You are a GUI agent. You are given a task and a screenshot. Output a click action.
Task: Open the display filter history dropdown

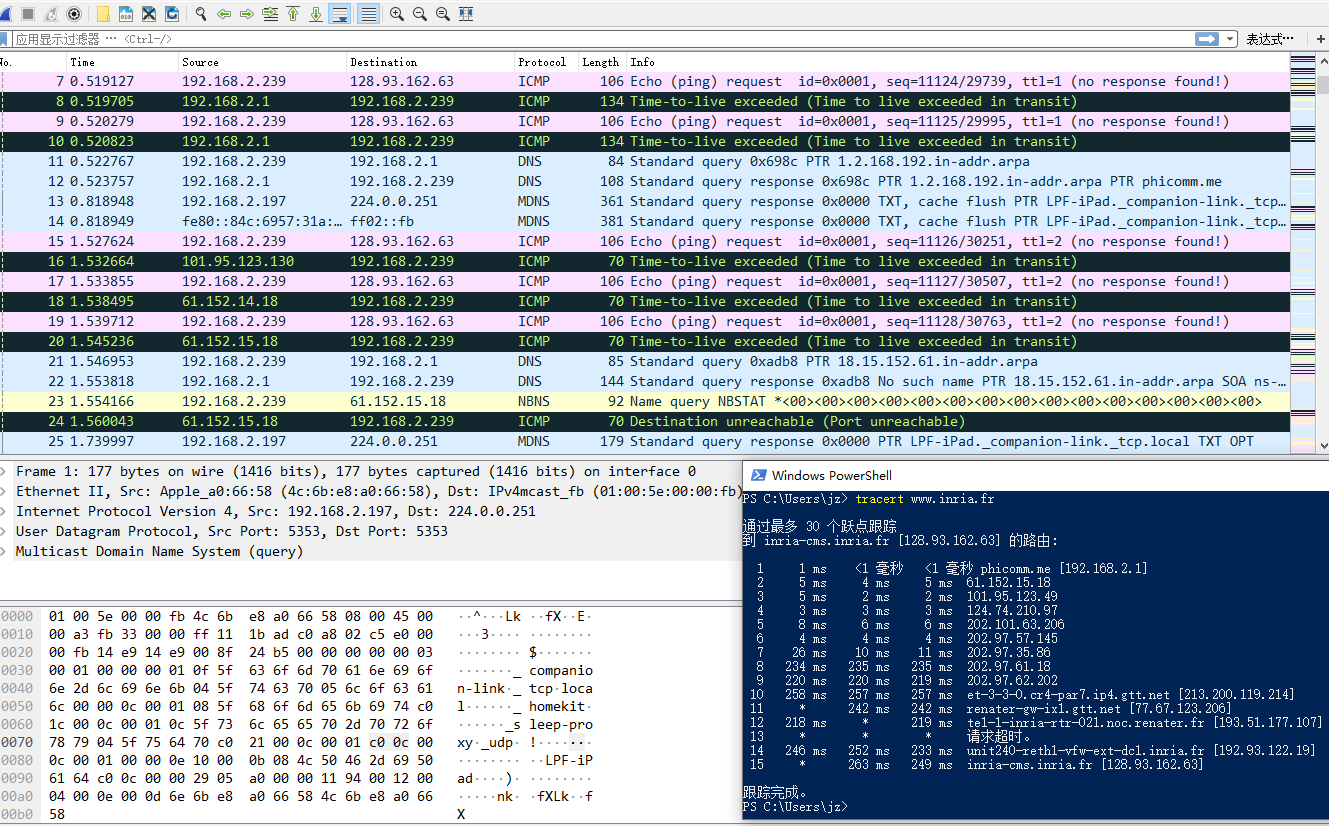(1230, 39)
